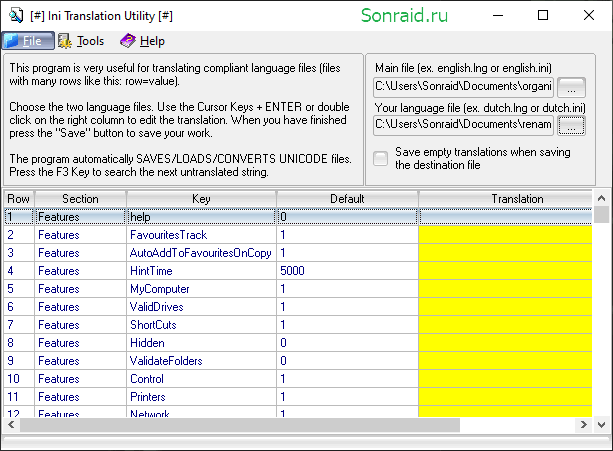Image resolution: width=613 pixels, height=451 pixels.
Task: Maximize the Ini Translation Utility window
Action: point(543,16)
